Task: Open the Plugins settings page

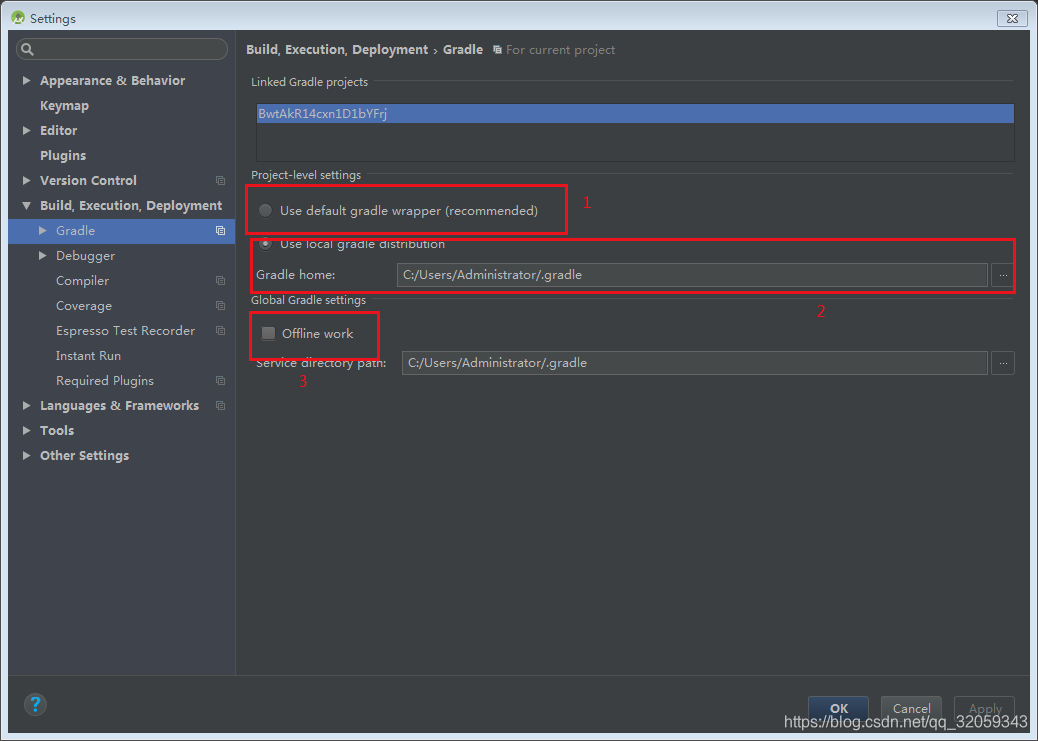Action: click(63, 156)
